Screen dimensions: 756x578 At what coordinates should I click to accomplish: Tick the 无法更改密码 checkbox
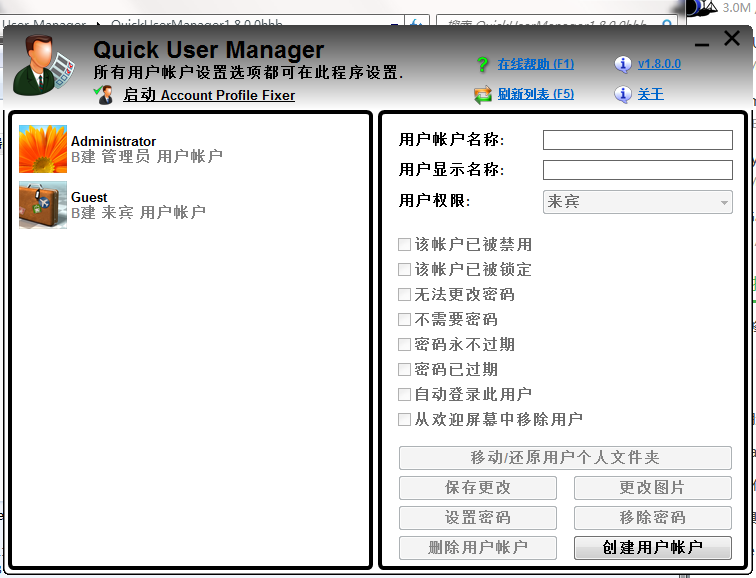pyautogui.click(x=404, y=294)
